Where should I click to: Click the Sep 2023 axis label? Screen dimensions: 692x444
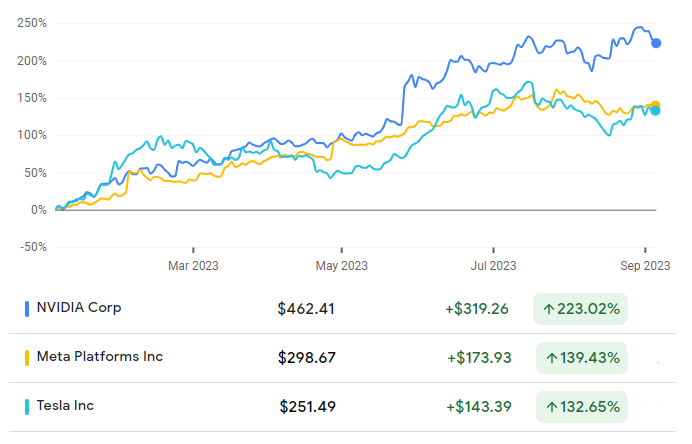coord(645,266)
